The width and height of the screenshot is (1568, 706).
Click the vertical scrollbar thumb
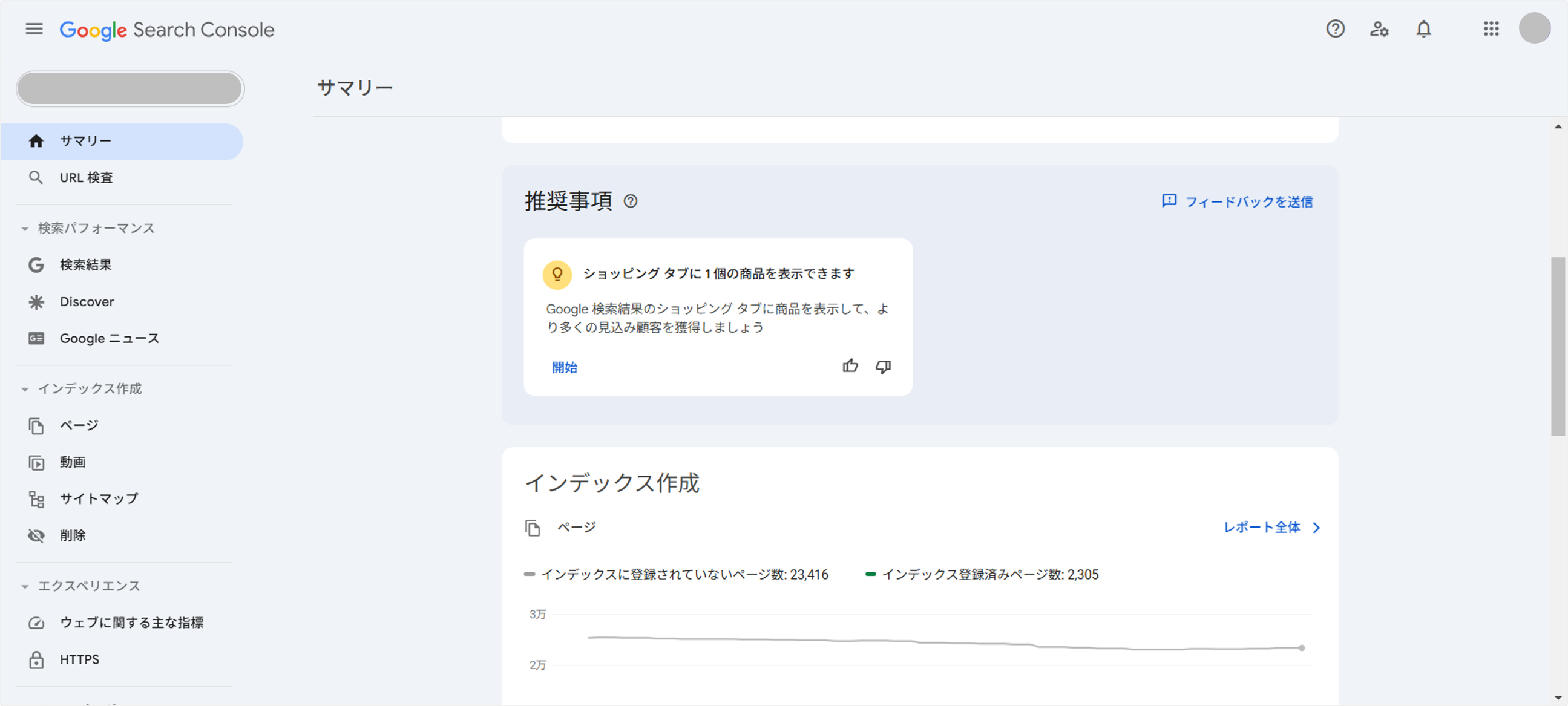[1558, 345]
